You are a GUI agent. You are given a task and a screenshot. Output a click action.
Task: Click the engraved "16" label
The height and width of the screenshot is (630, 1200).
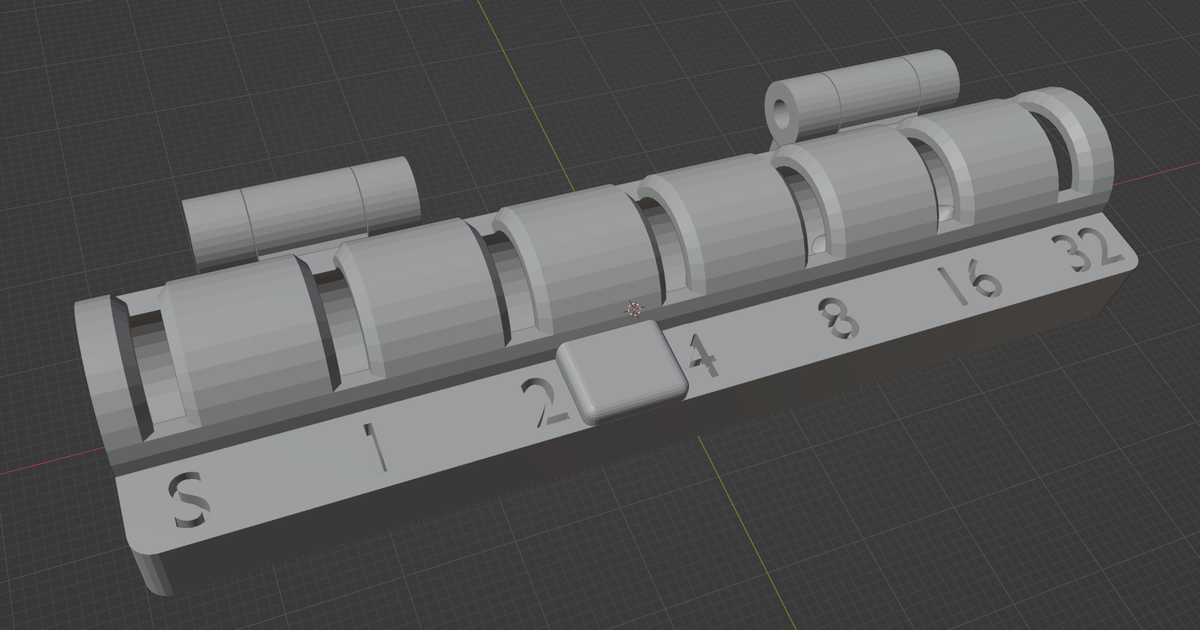971,283
